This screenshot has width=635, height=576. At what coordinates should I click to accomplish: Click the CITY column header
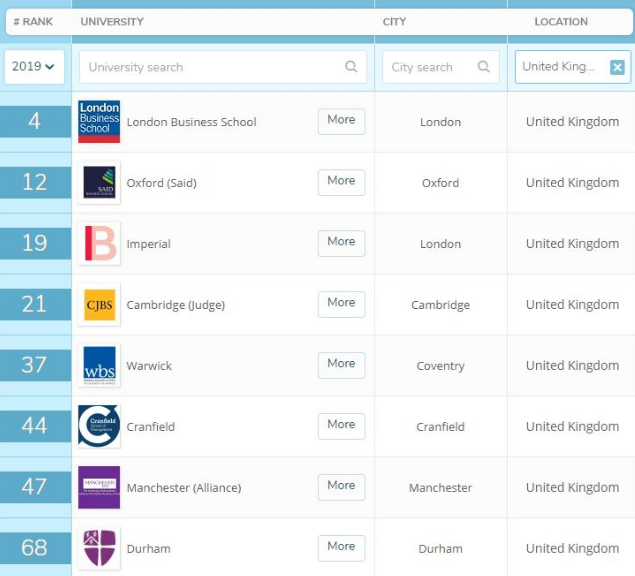[394, 21]
